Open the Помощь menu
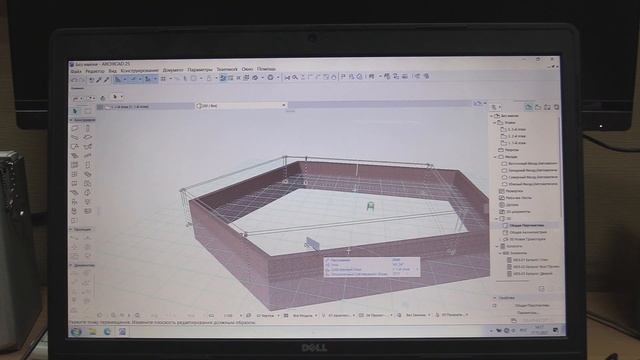This screenshot has height=360, width=640. tap(267, 69)
